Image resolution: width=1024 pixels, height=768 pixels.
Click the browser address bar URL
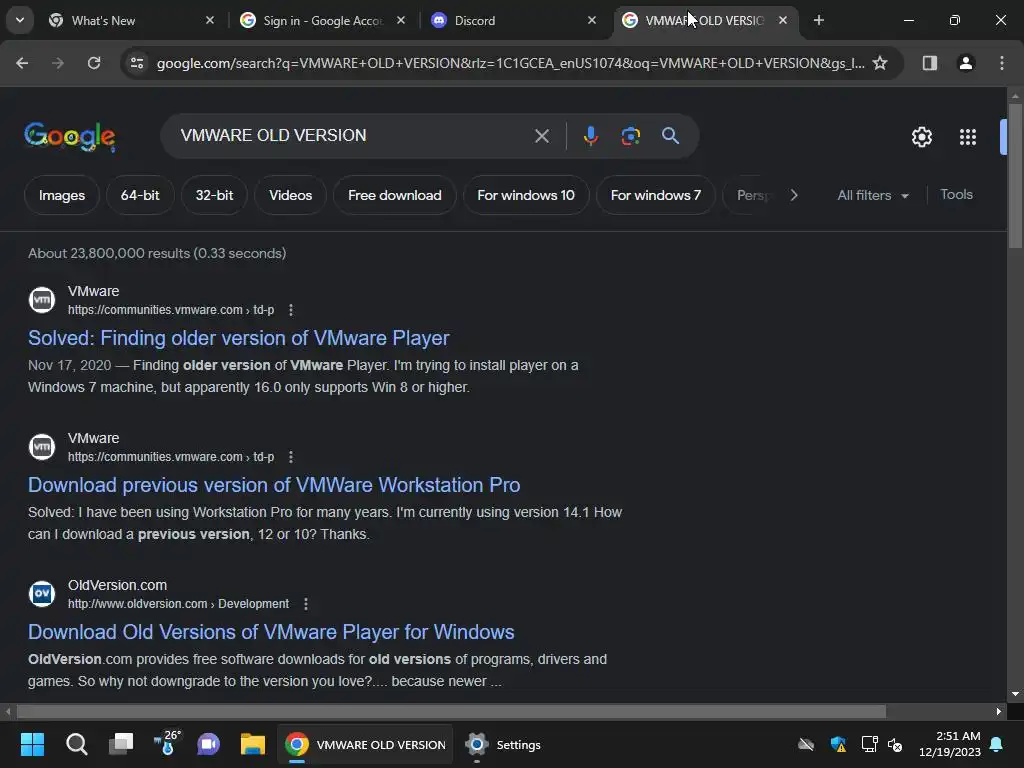(509, 63)
